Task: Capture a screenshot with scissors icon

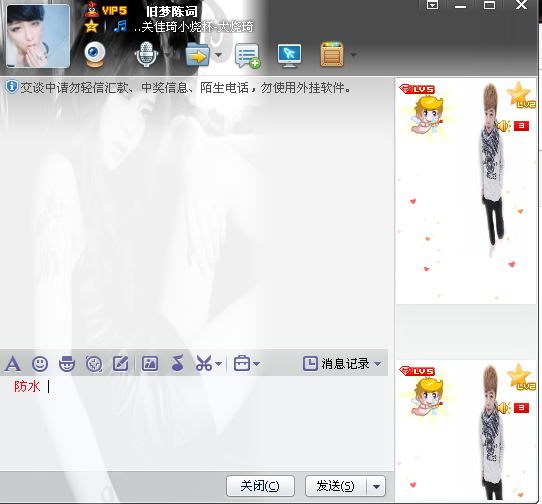Action: coord(204,363)
